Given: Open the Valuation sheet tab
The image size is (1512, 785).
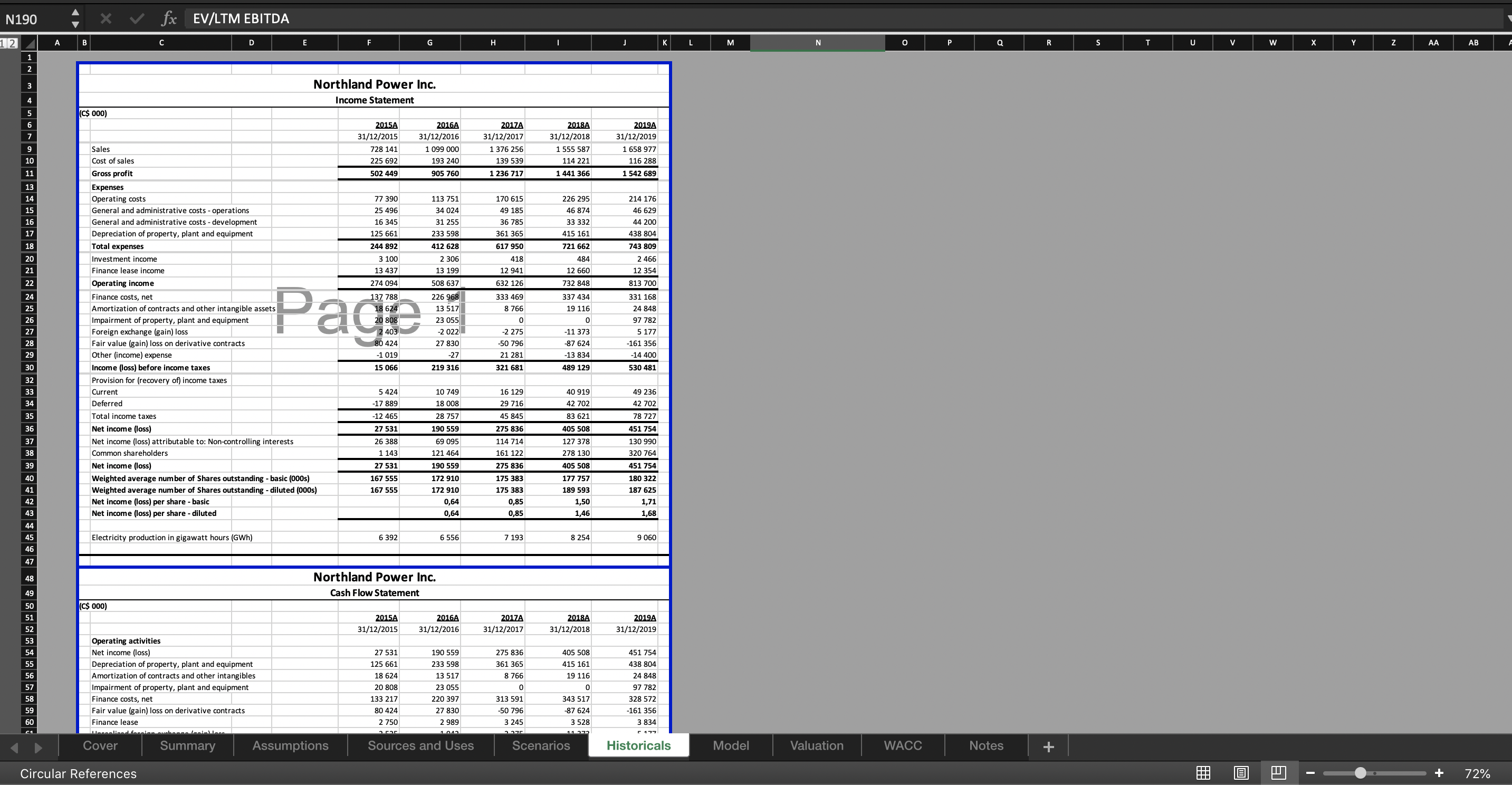Looking at the screenshot, I should click(x=817, y=745).
